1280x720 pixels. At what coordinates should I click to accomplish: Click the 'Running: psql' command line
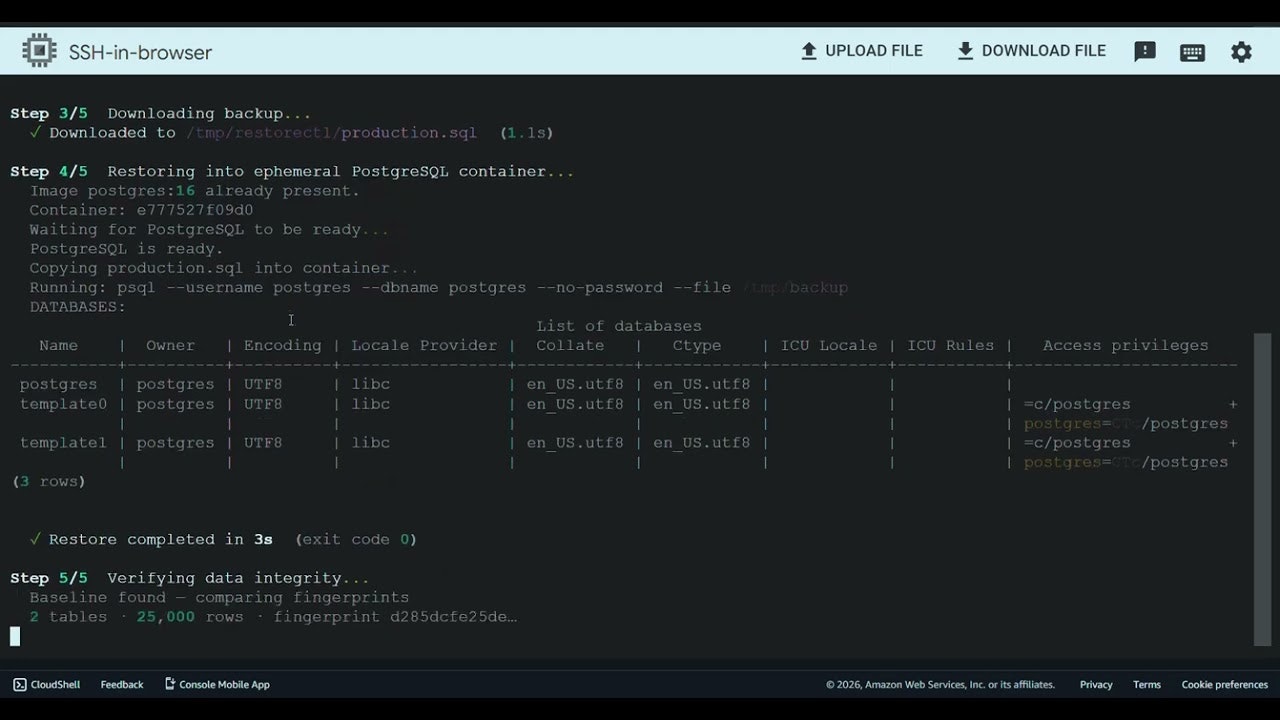(439, 288)
